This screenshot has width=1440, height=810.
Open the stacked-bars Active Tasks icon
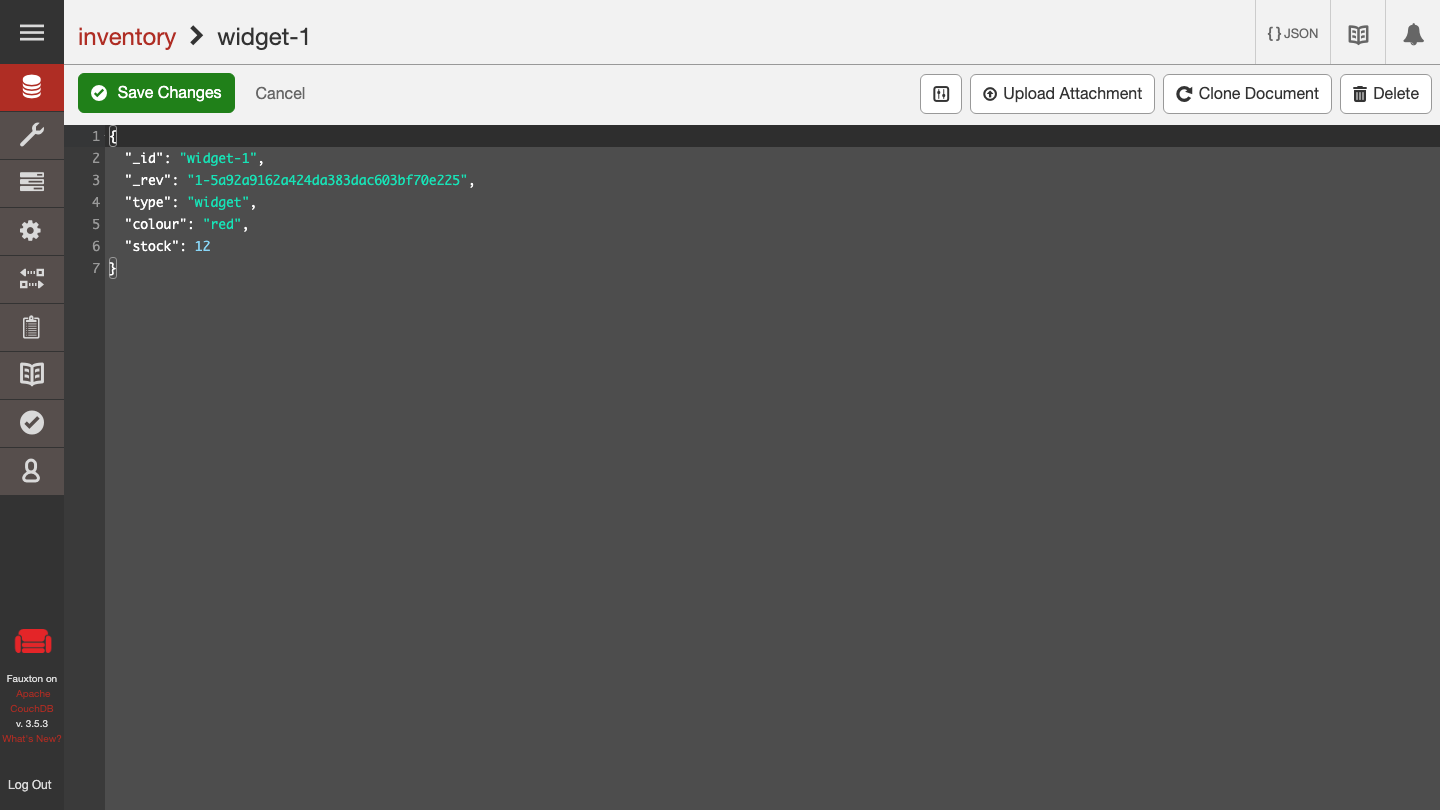32,183
